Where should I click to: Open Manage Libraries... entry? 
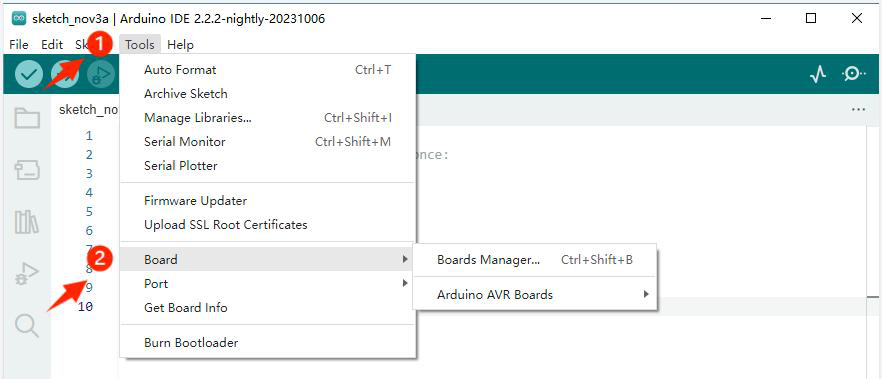[268, 118]
